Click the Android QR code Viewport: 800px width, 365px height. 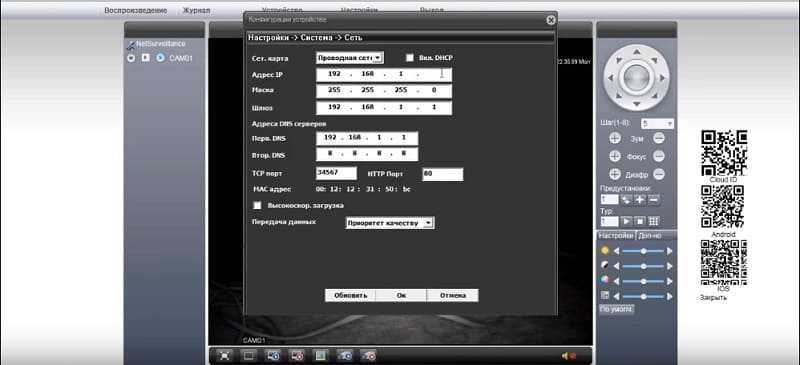tap(722, 206)
